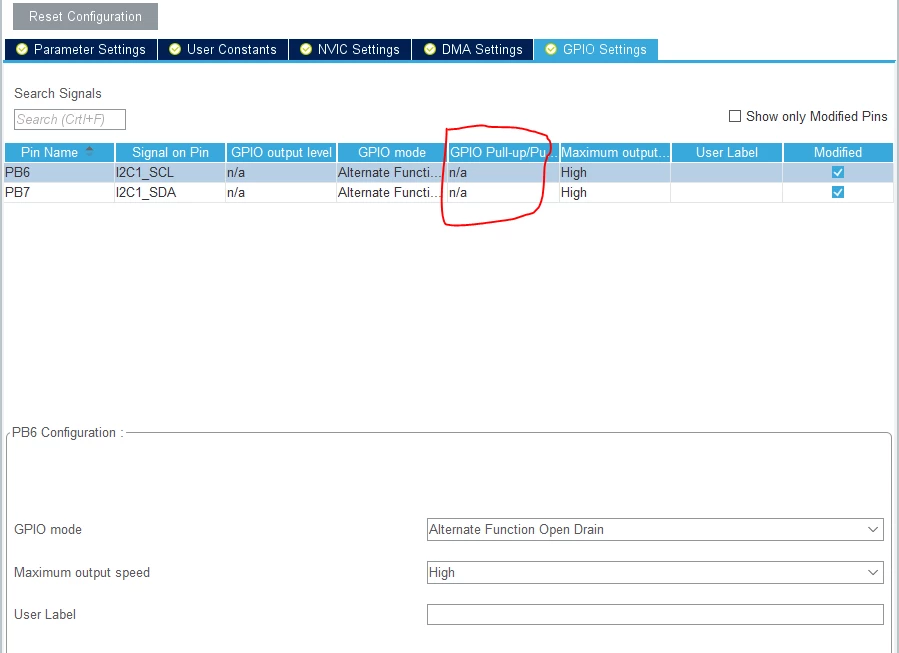The width and height of the screenshot is (899, 653).
Task: Click the Search Signals input field
Action: 70,119
